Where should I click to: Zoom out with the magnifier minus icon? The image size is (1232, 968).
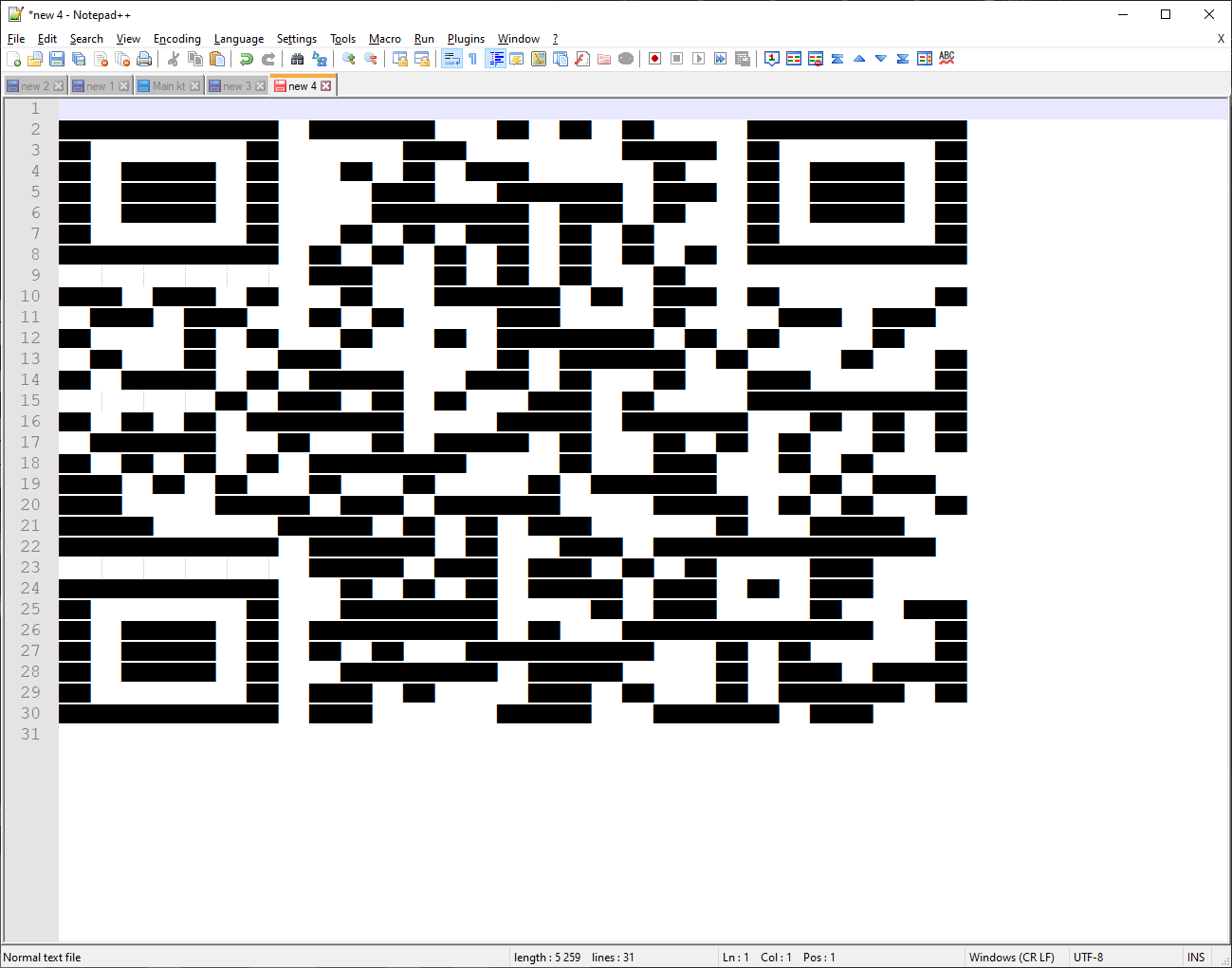(x=371, y=59)
